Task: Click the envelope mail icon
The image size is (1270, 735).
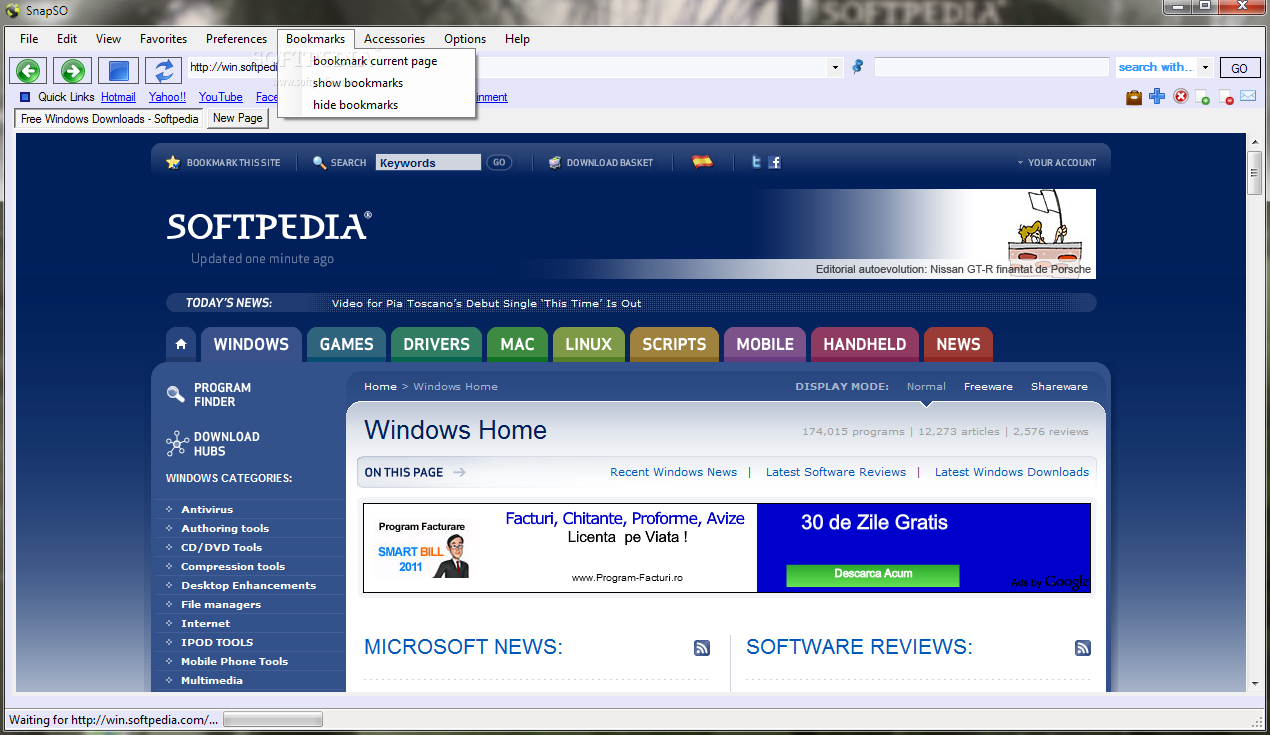Action: [1248, 96]
